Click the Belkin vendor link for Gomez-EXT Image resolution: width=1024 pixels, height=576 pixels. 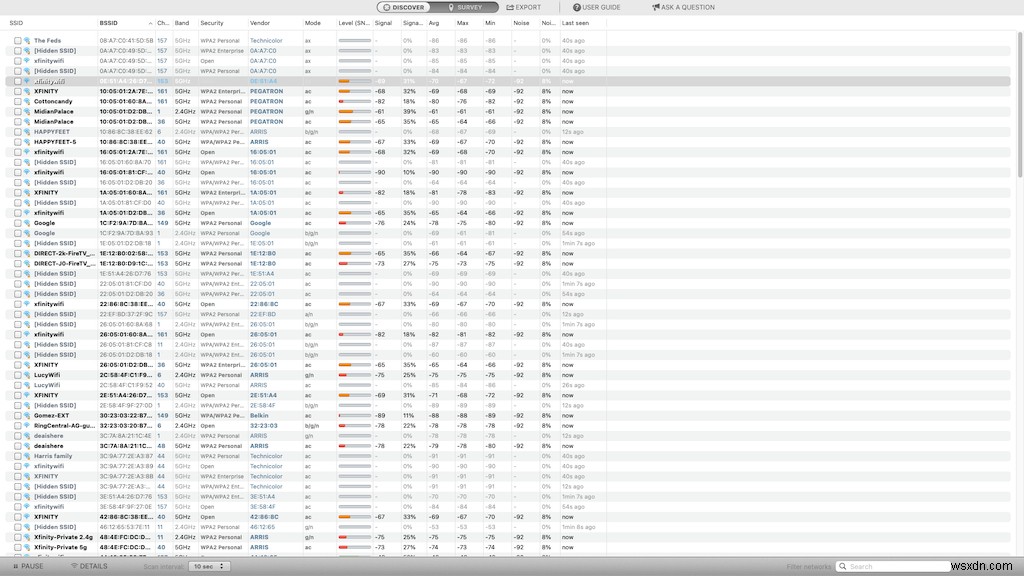259,415
